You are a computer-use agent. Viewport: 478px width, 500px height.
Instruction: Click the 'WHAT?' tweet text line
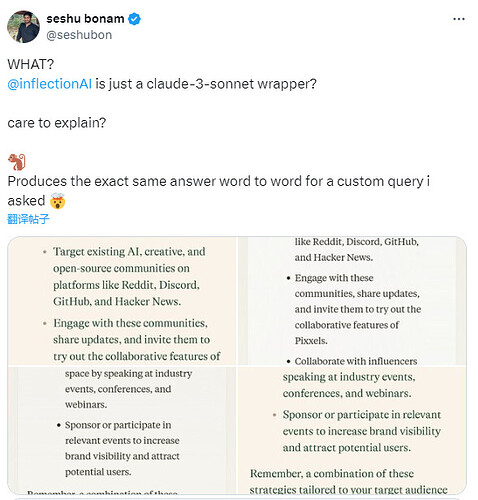[x=31, y=64]
